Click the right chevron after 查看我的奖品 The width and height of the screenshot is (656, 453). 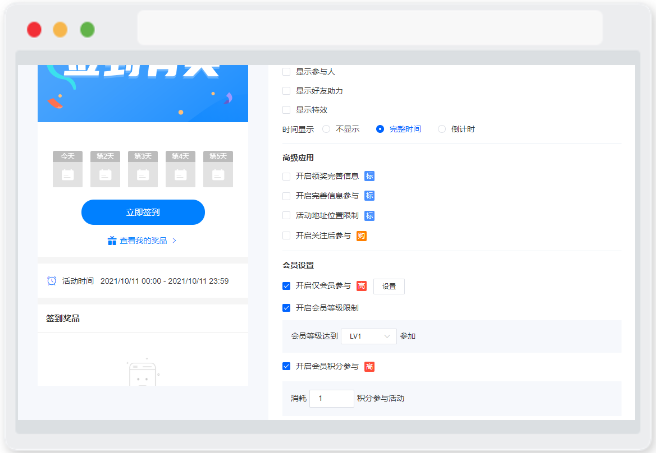click(x=174, y=241)
